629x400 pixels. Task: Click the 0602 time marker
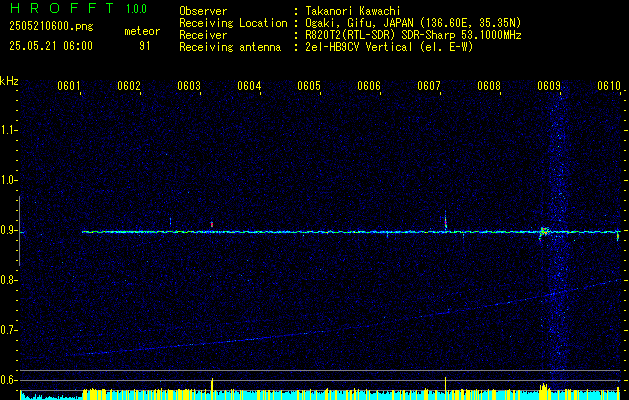click(x=128, y=85)
